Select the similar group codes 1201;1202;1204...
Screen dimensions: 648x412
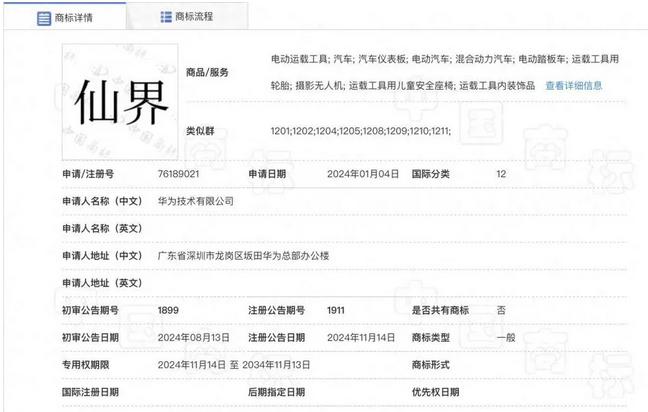click(360, 131)
